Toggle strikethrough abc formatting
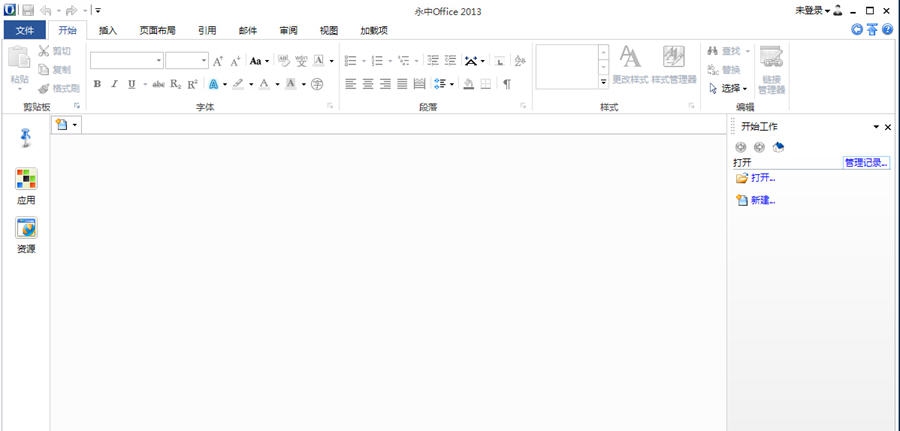Image resolution: width=900 pixels, height=431 pixels. click(x=158, y=84)
